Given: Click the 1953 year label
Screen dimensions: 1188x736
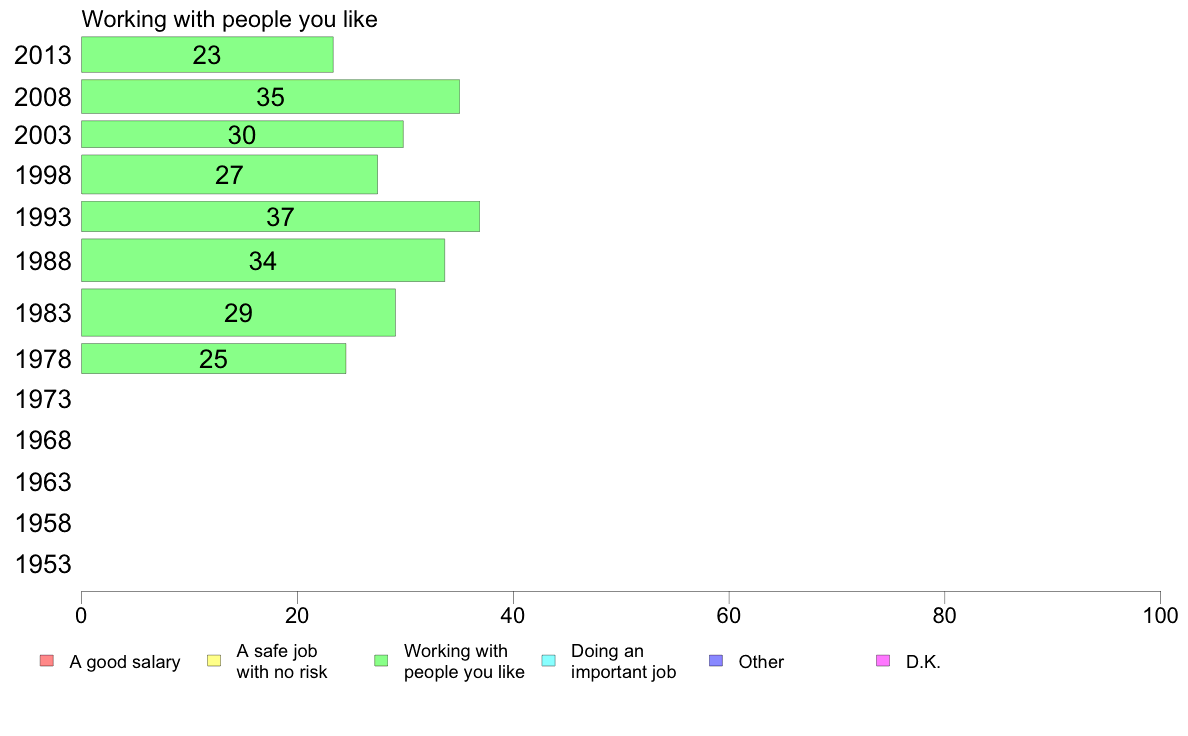Looking at the screenshot, I should coord(43,564).
